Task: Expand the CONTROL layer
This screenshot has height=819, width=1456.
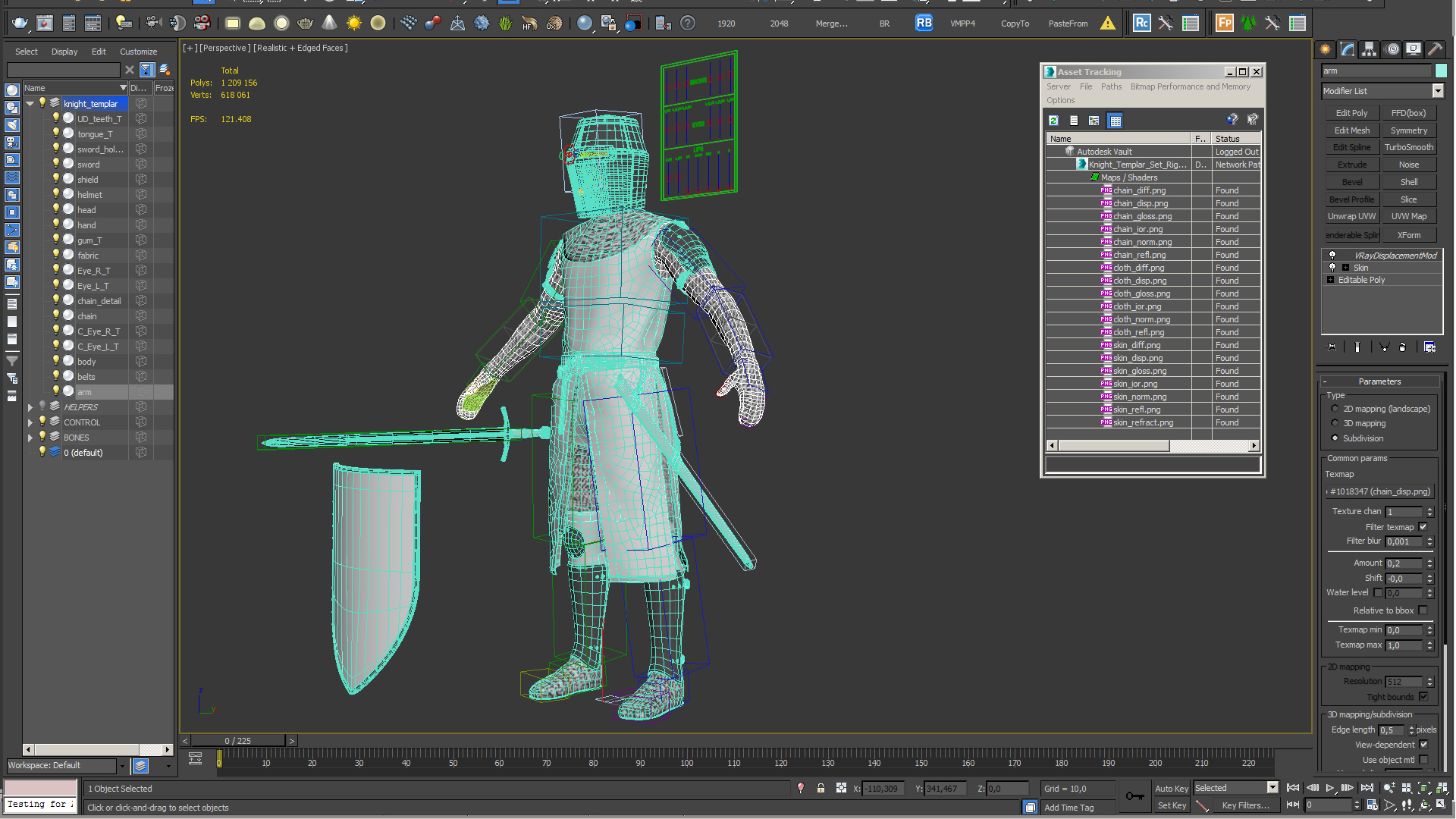Action: pos(30,422)
